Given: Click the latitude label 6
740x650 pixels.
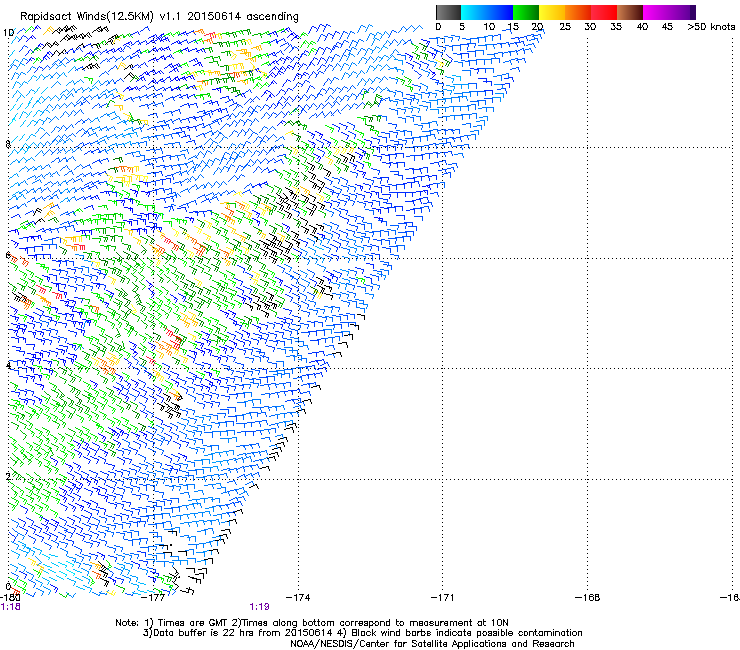Looking at the screenshot, I should pyautogui.click(x=8, y=255).
